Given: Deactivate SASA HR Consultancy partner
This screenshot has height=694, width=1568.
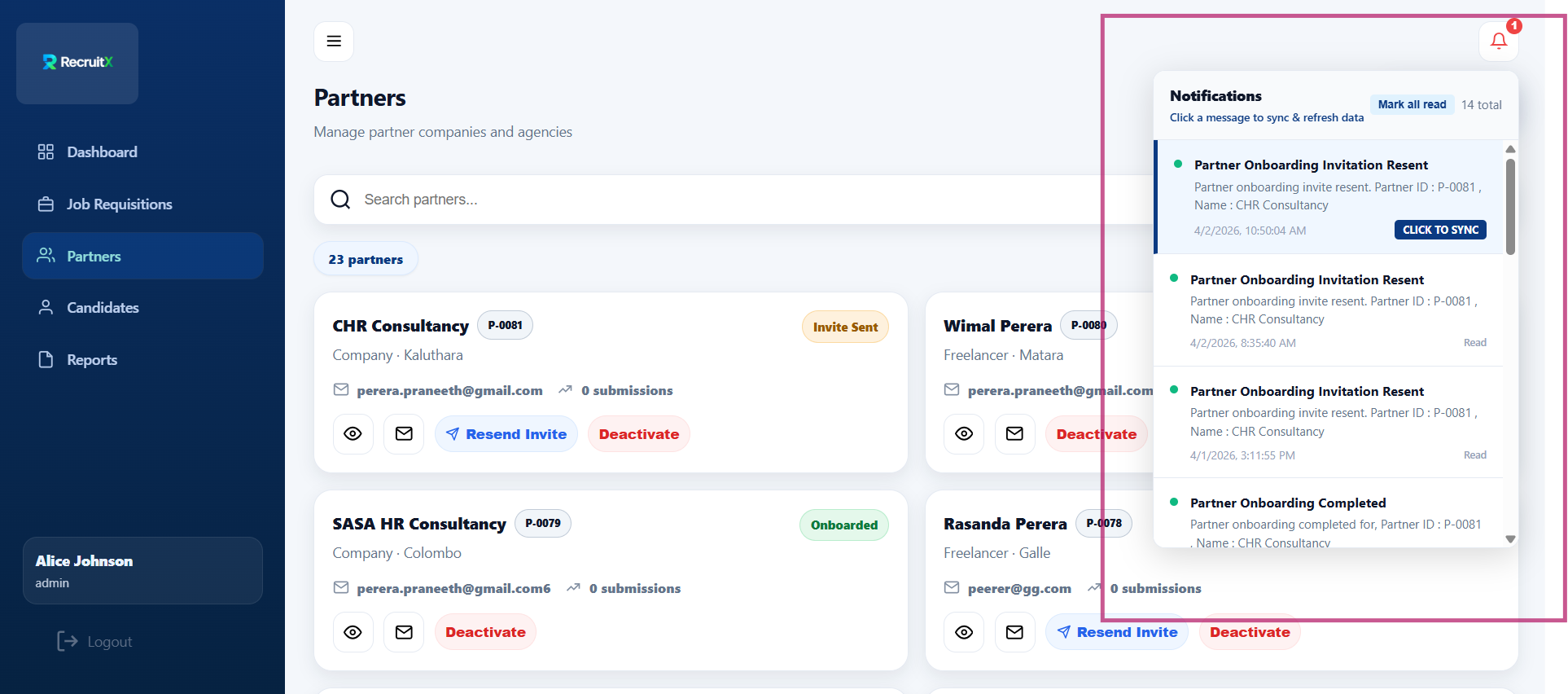Looking at the screenshot, I should click(485, 632).
